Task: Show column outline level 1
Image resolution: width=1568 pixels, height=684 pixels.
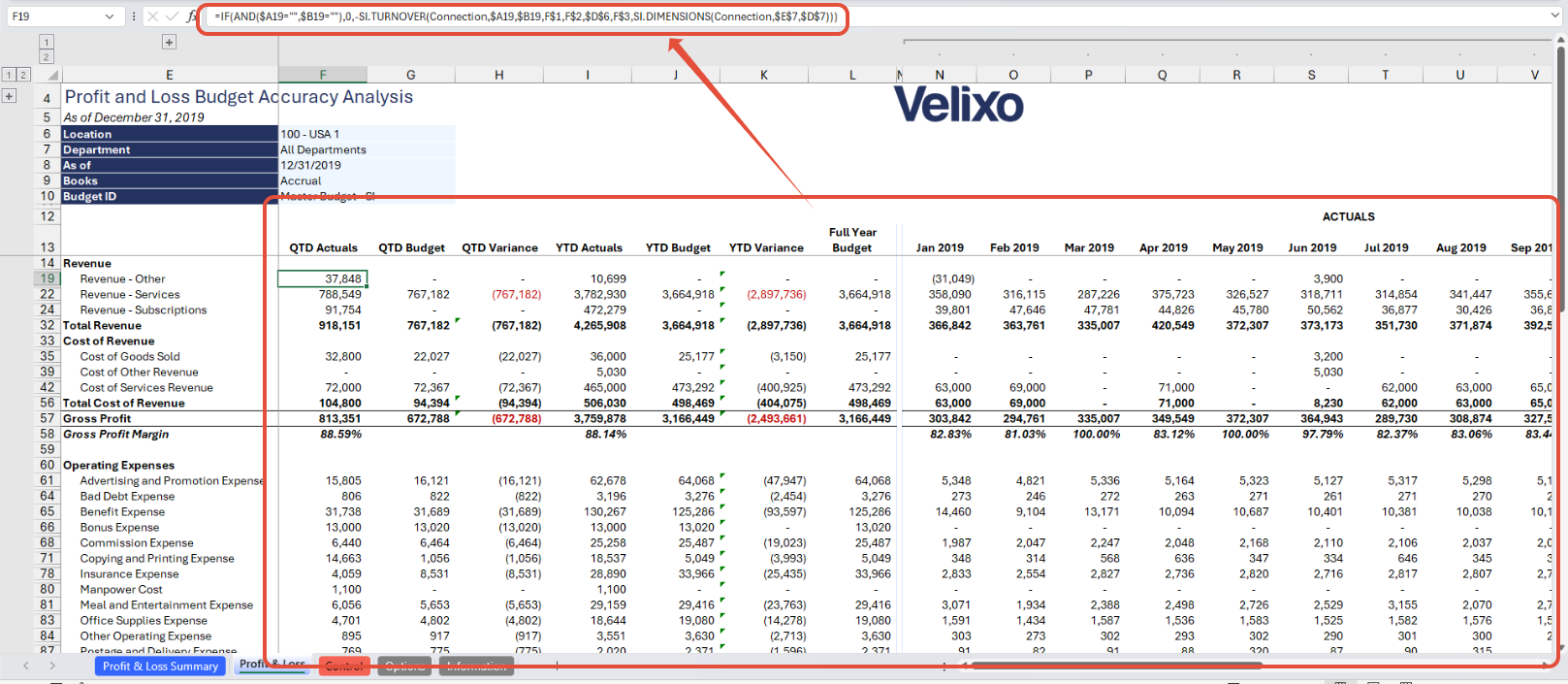Action: point(47,42)
